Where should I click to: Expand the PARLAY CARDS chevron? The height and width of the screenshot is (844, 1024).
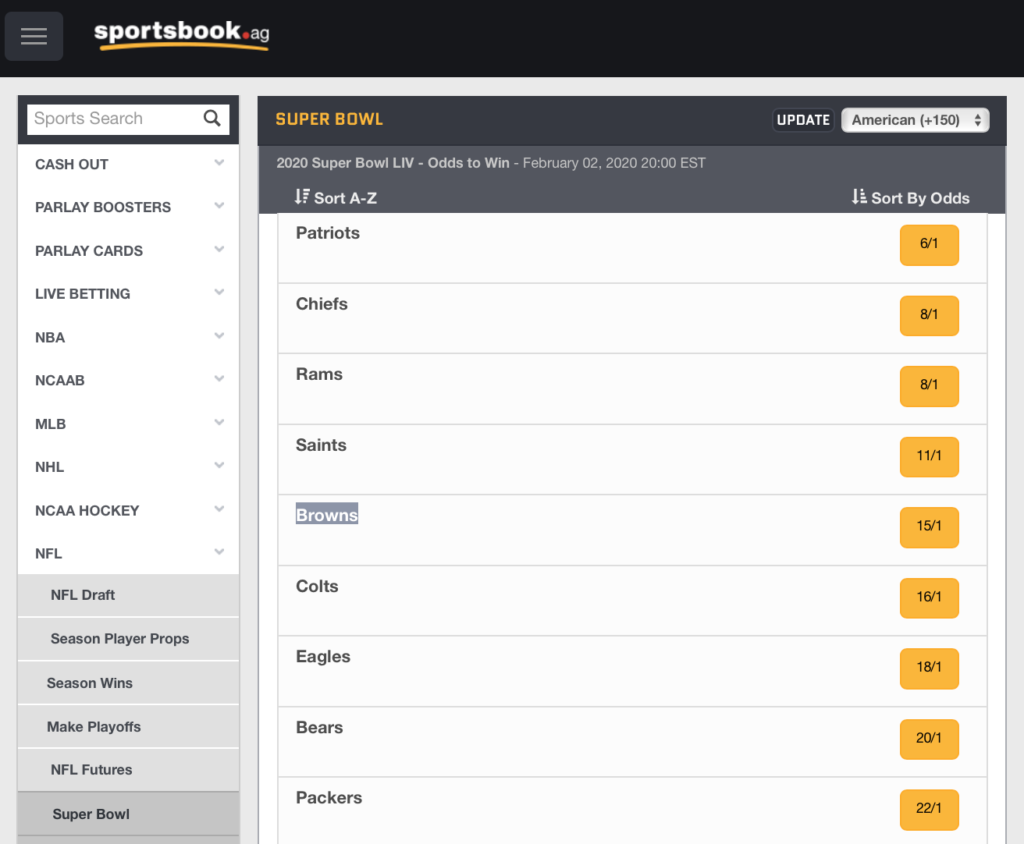tap(219, 250)
